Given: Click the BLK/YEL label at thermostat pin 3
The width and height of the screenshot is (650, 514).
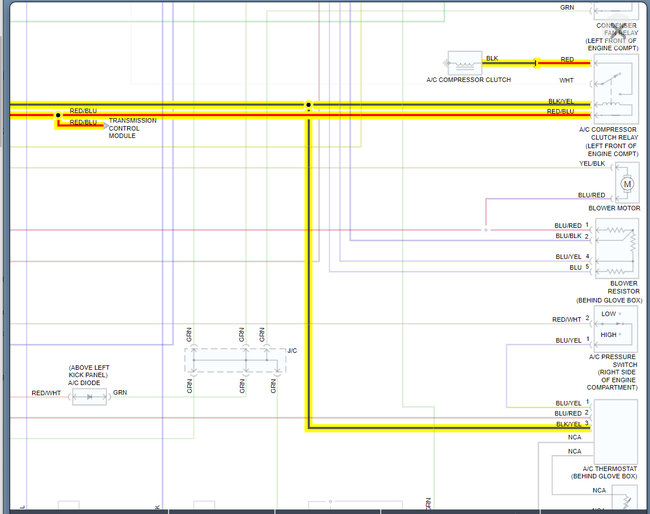Looking at the screenshot, I should [x=568, y=424].
